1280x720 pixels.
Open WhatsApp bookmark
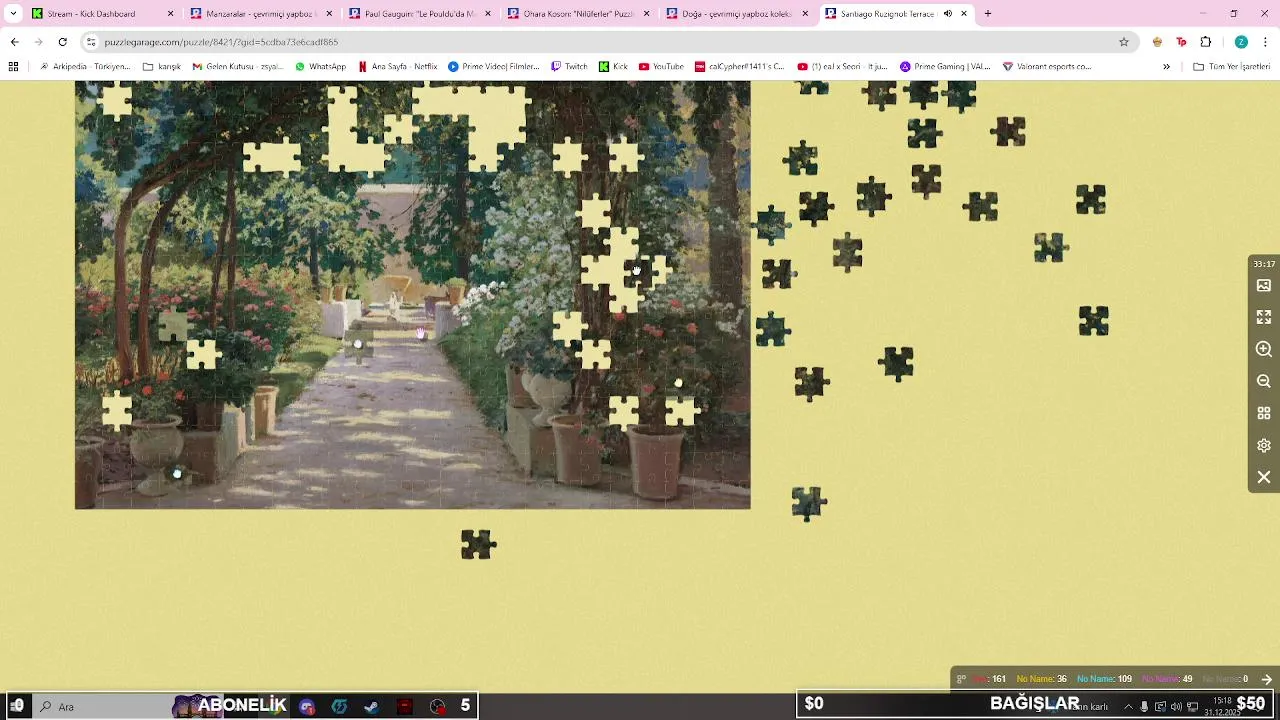(x=320, y=66)
